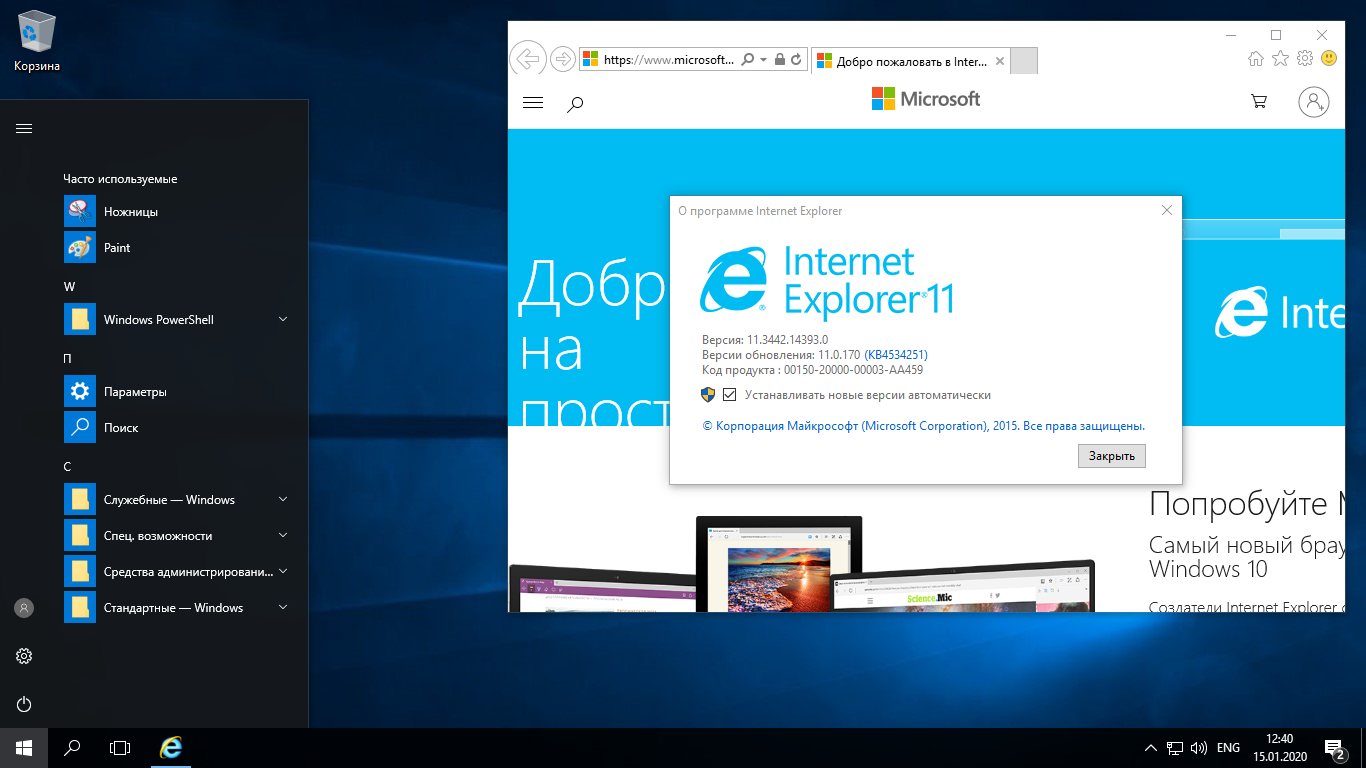
Task: Switch the ENG input language indicator
Action: pos(1228,748)
